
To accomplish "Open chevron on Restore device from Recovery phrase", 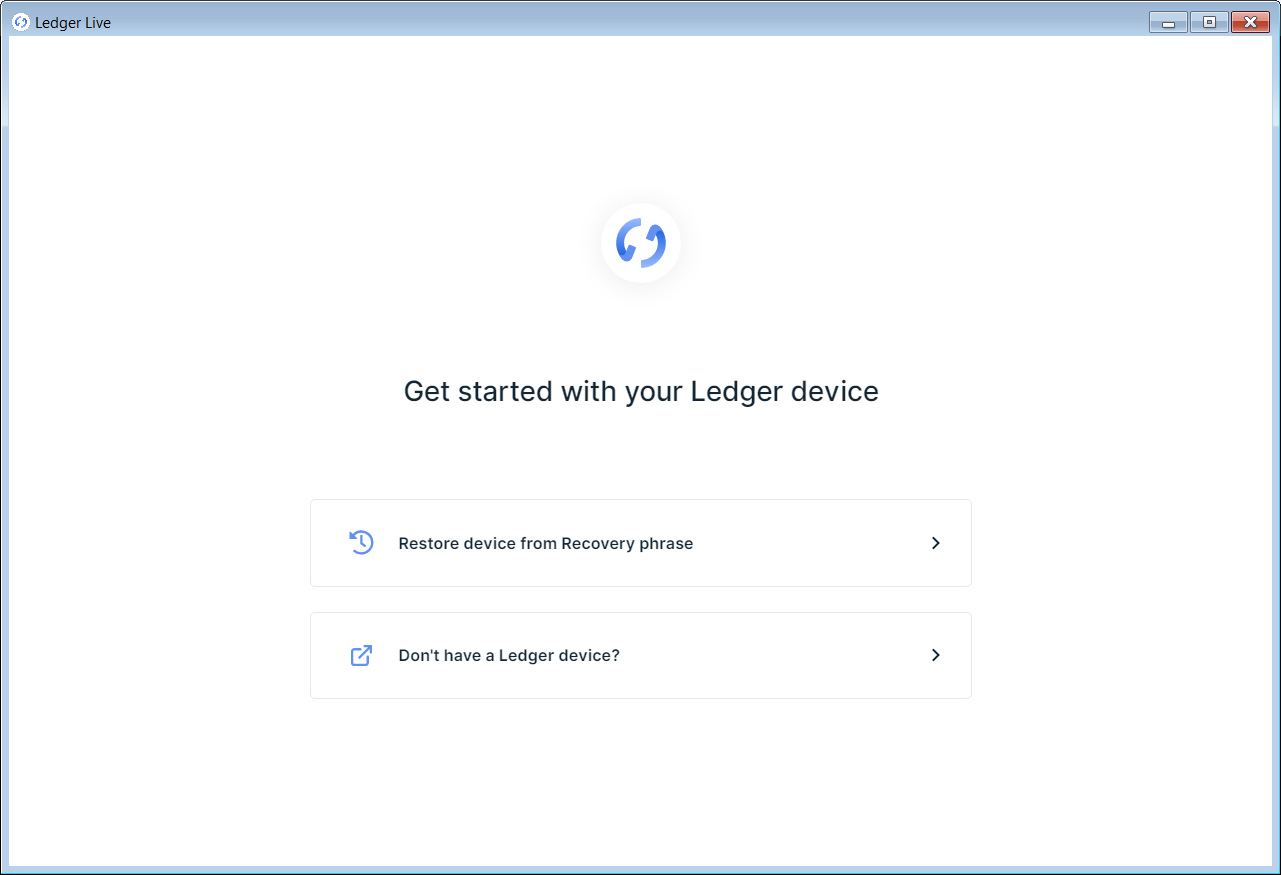I will click(936, 543).
